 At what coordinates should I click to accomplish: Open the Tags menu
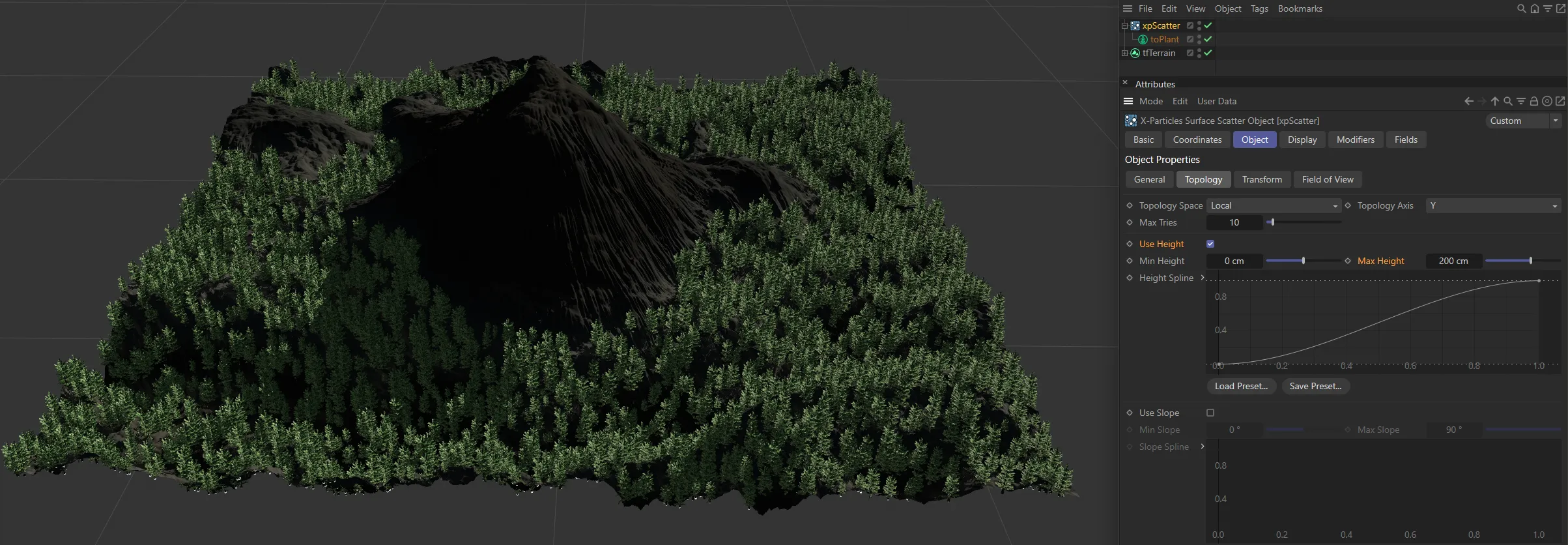tap(1259, 8)
